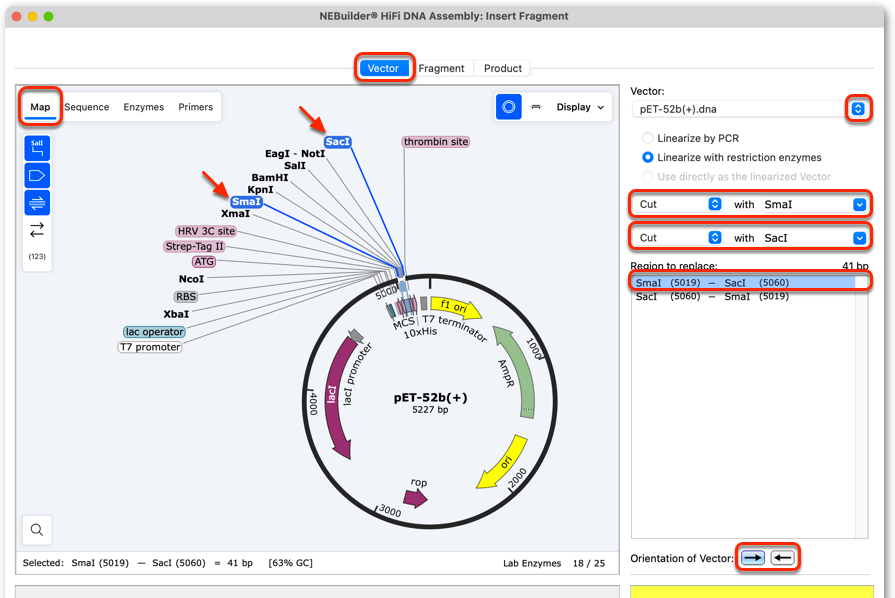Switch to the Vector tab
This screenshot has height=598, width=895.
click(383, 68)
